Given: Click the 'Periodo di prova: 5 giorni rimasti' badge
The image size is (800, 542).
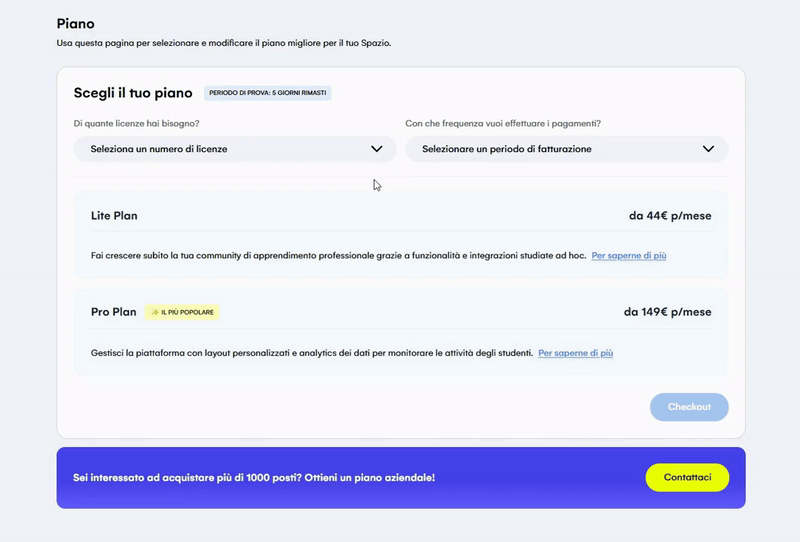Looking at the screenshot, I should click(268, 93).
